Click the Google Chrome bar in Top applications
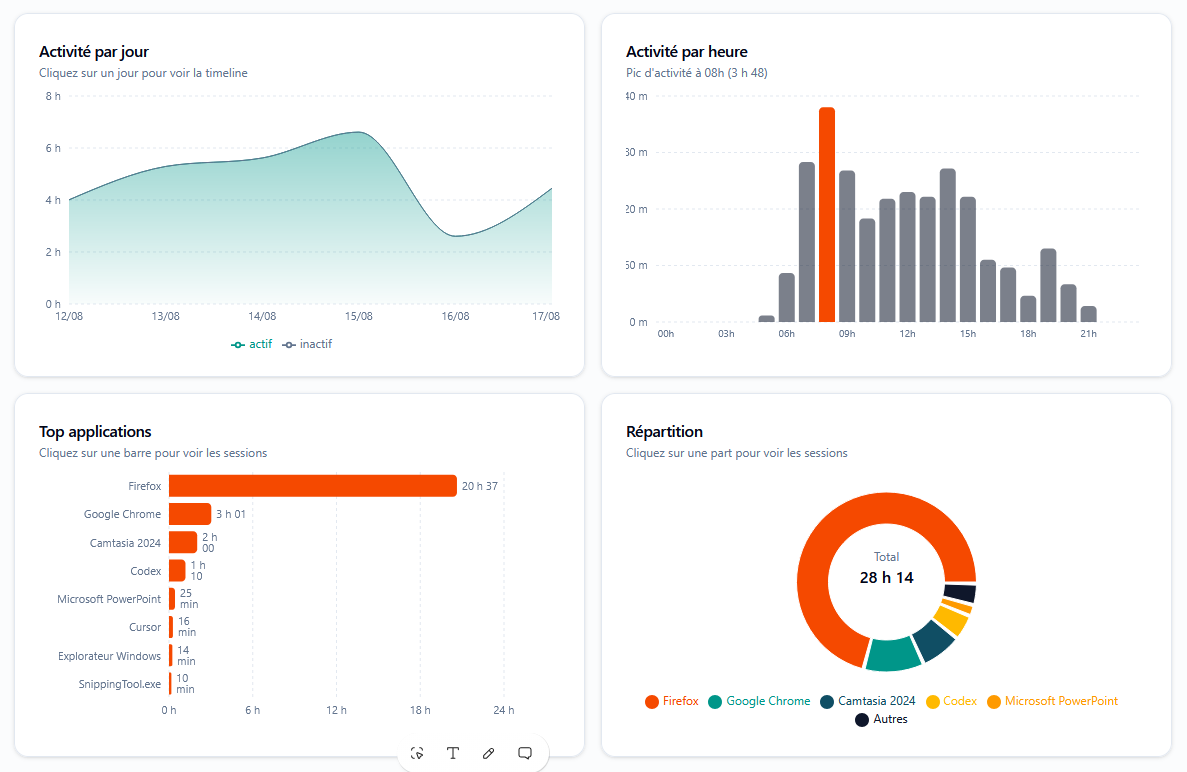Screen dimensions: 1187x772 190,514
